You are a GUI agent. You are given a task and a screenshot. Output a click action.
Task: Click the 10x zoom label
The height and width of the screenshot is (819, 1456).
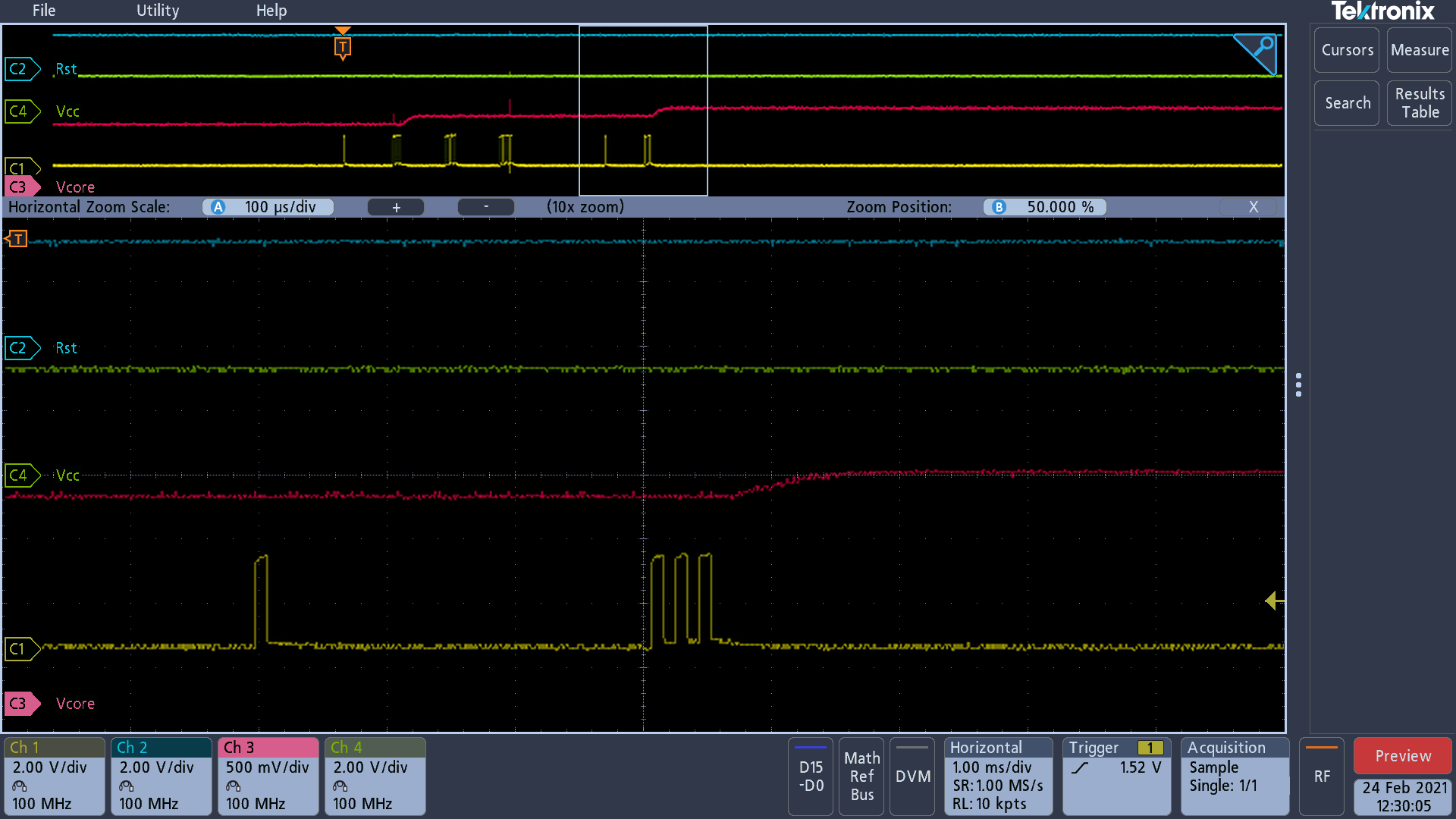[585, 207]
